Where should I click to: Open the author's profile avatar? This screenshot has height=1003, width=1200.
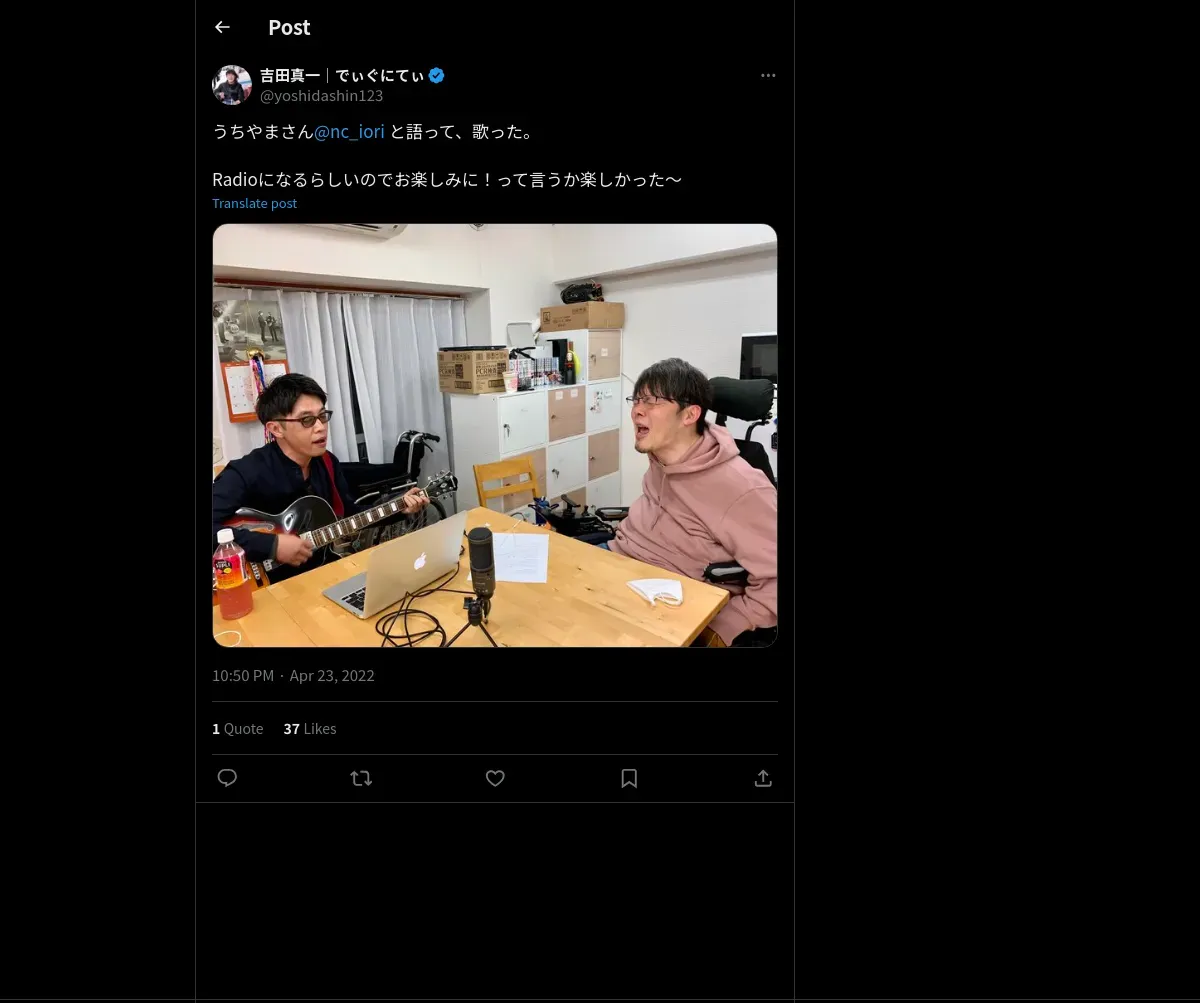(x=232, y=85)
